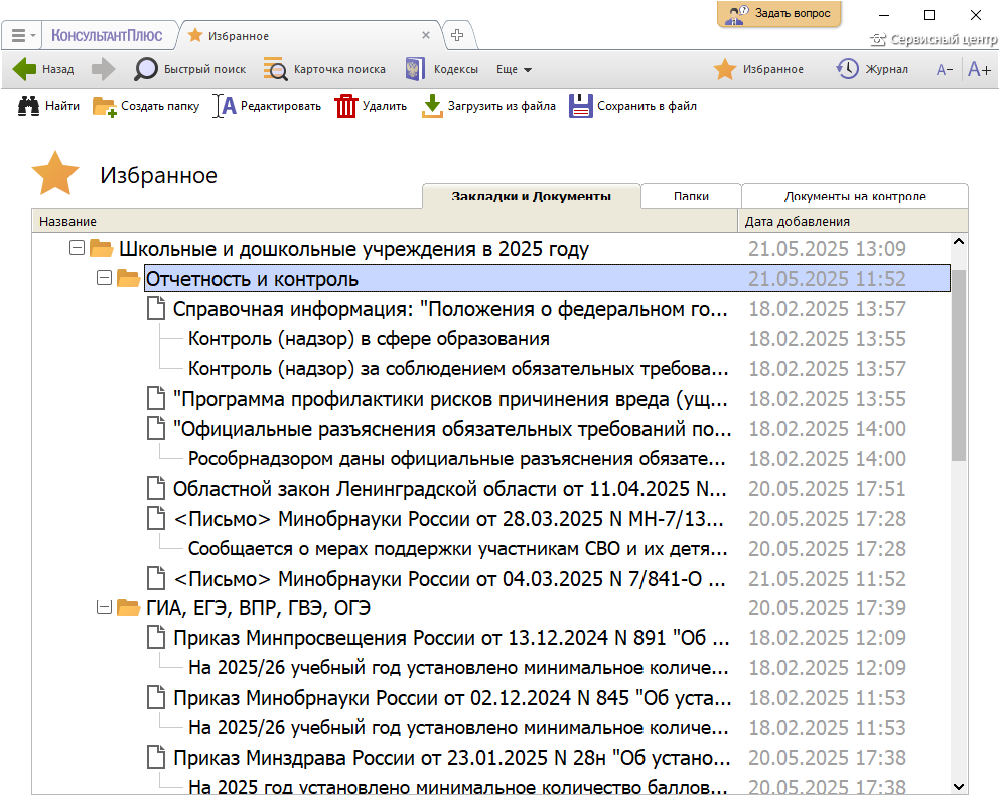This screenshot has height=800, width=1000.
Task: Click Загрузить из файла
Action: tap(489, 106)
